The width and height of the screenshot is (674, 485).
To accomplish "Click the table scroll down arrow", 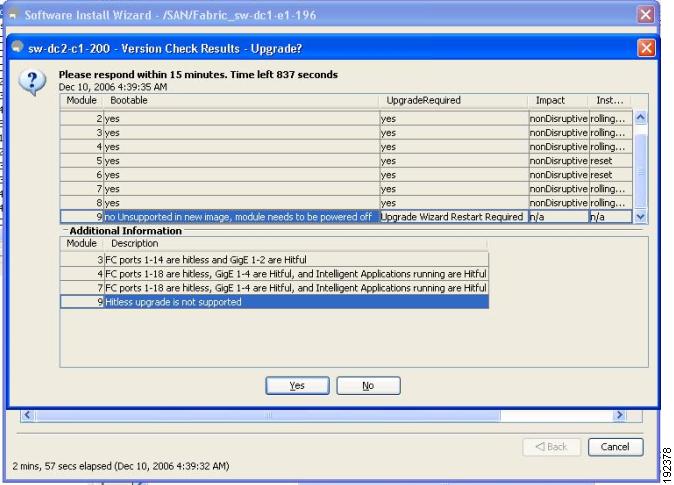I will pos(640,216).
